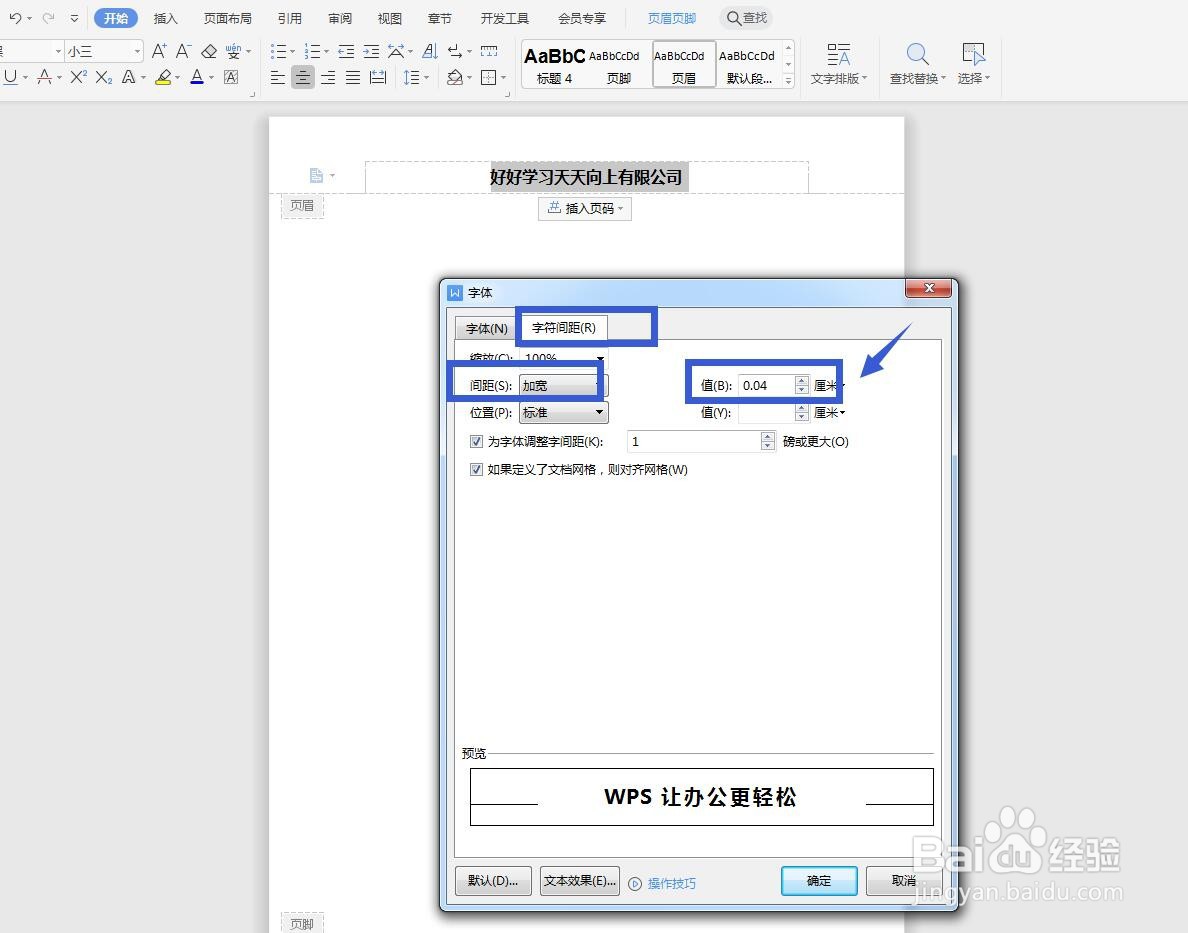Toggle underline formatting in the toolbar
The image size is (1188, 933).
point(11,77)
